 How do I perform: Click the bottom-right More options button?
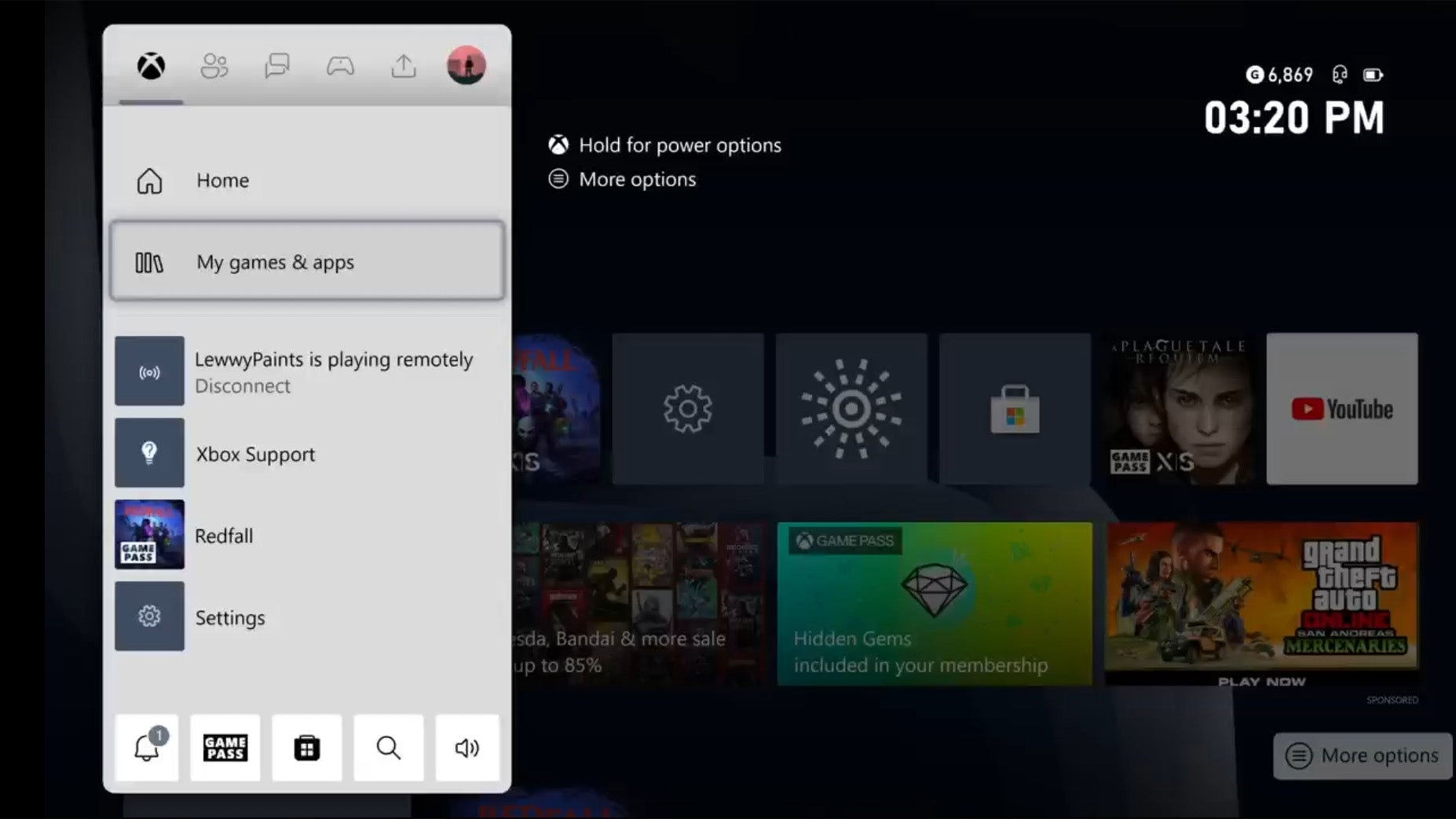point(1363,756)
